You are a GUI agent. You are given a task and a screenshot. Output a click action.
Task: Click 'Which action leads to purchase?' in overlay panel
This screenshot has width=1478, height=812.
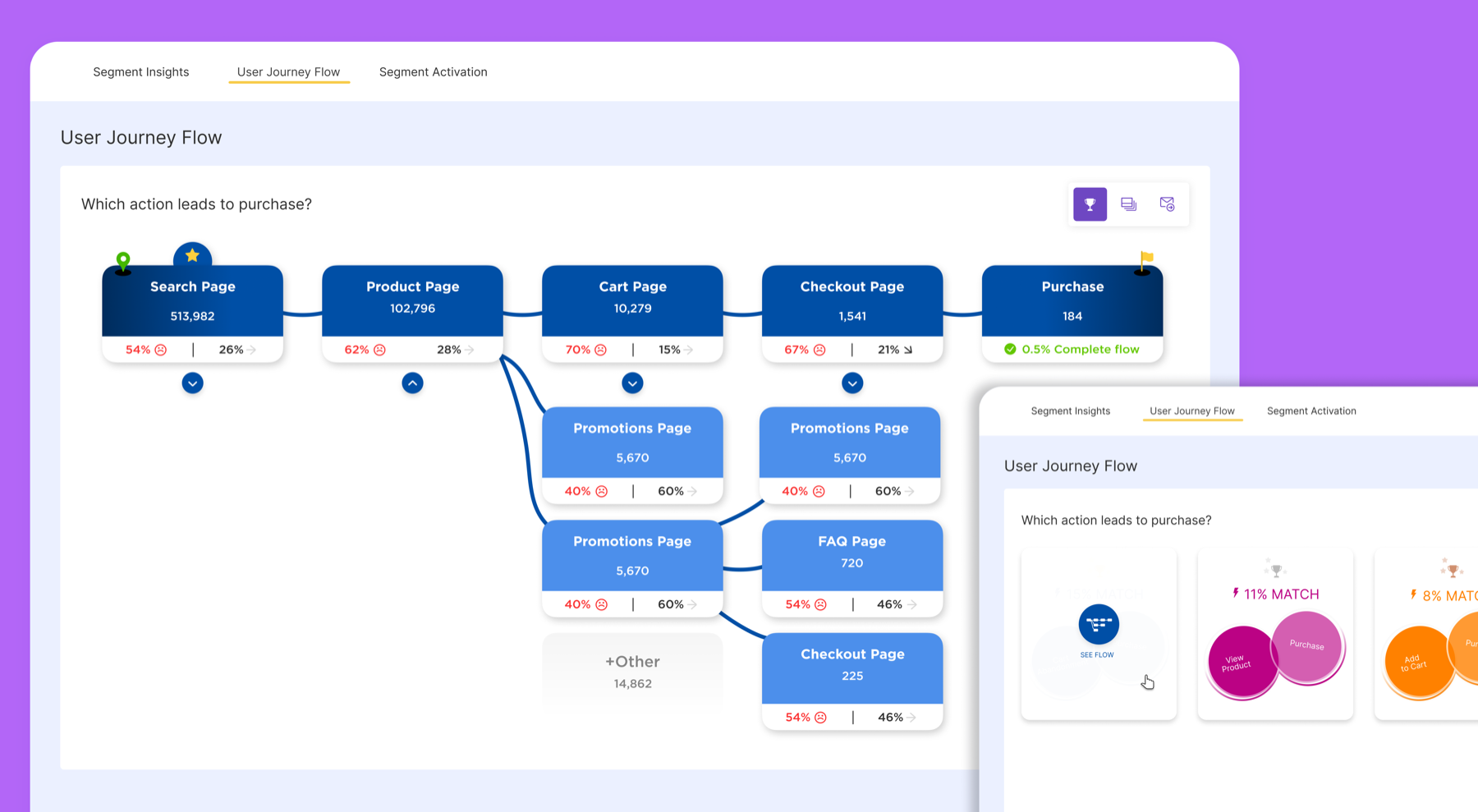click(x=1116, y=521)
